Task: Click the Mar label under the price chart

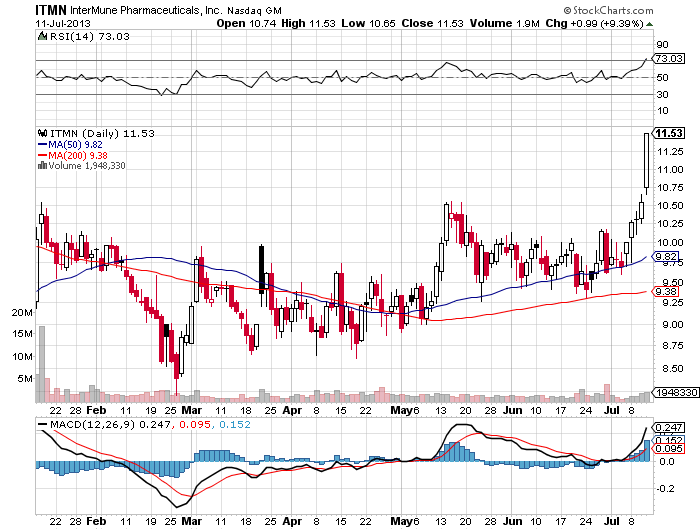Action: pos(192,410)
